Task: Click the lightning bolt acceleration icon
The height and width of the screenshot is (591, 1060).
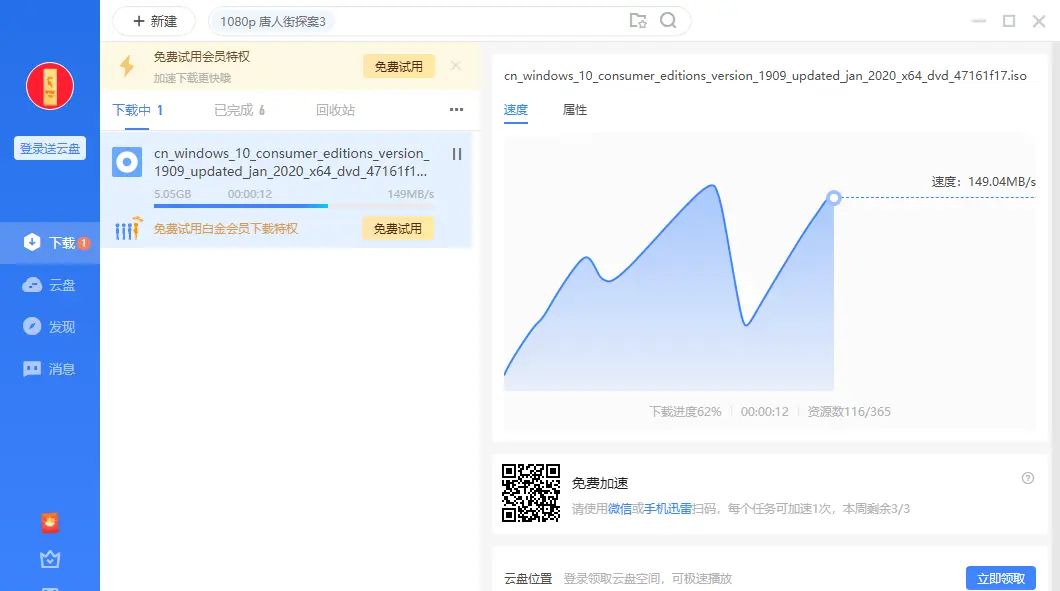Action: (126, 66)
